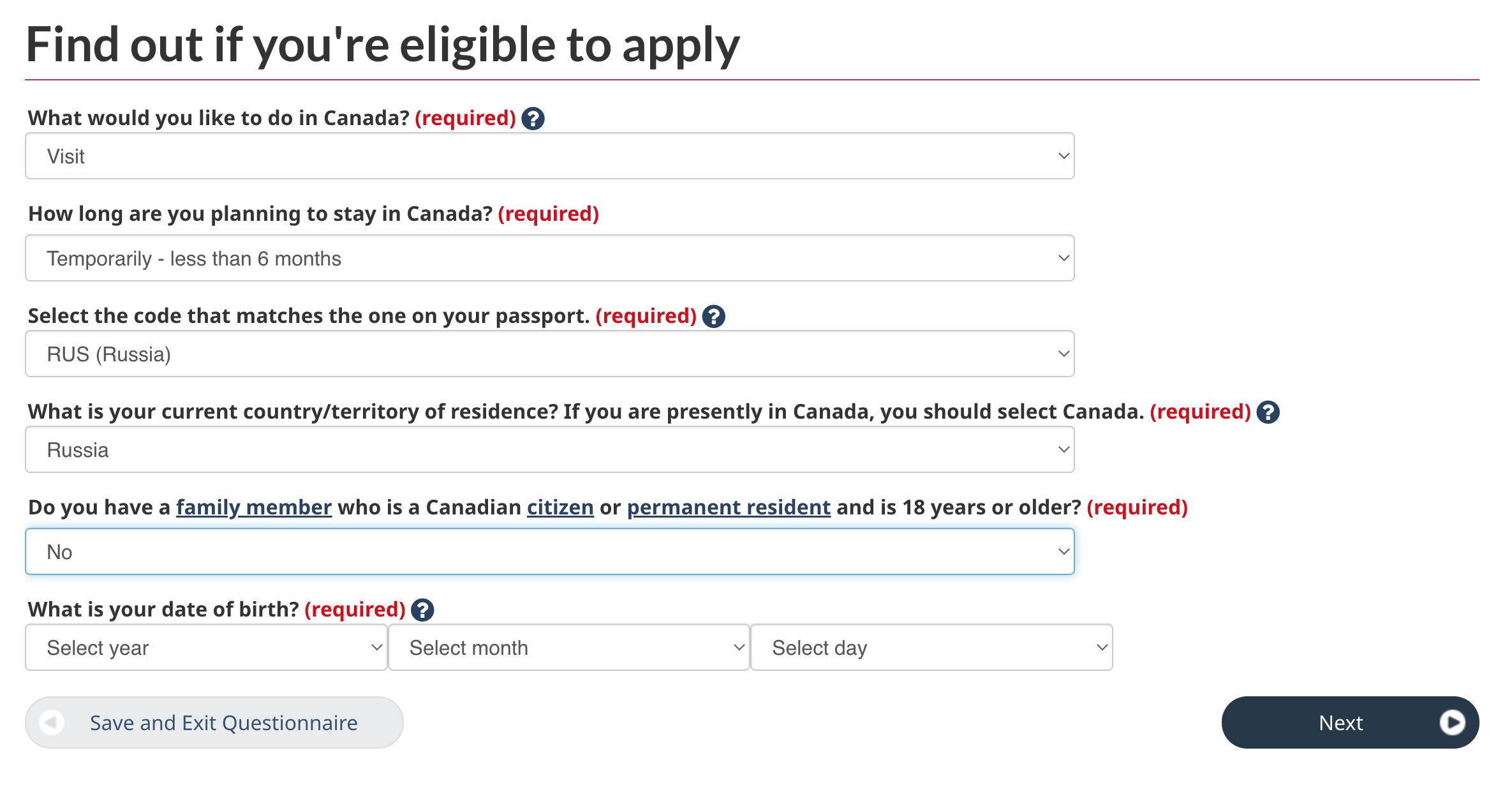This screenshot has height=785, width=1512.
Task: Open the 'permanent resident' link
Action: point(729,507)
